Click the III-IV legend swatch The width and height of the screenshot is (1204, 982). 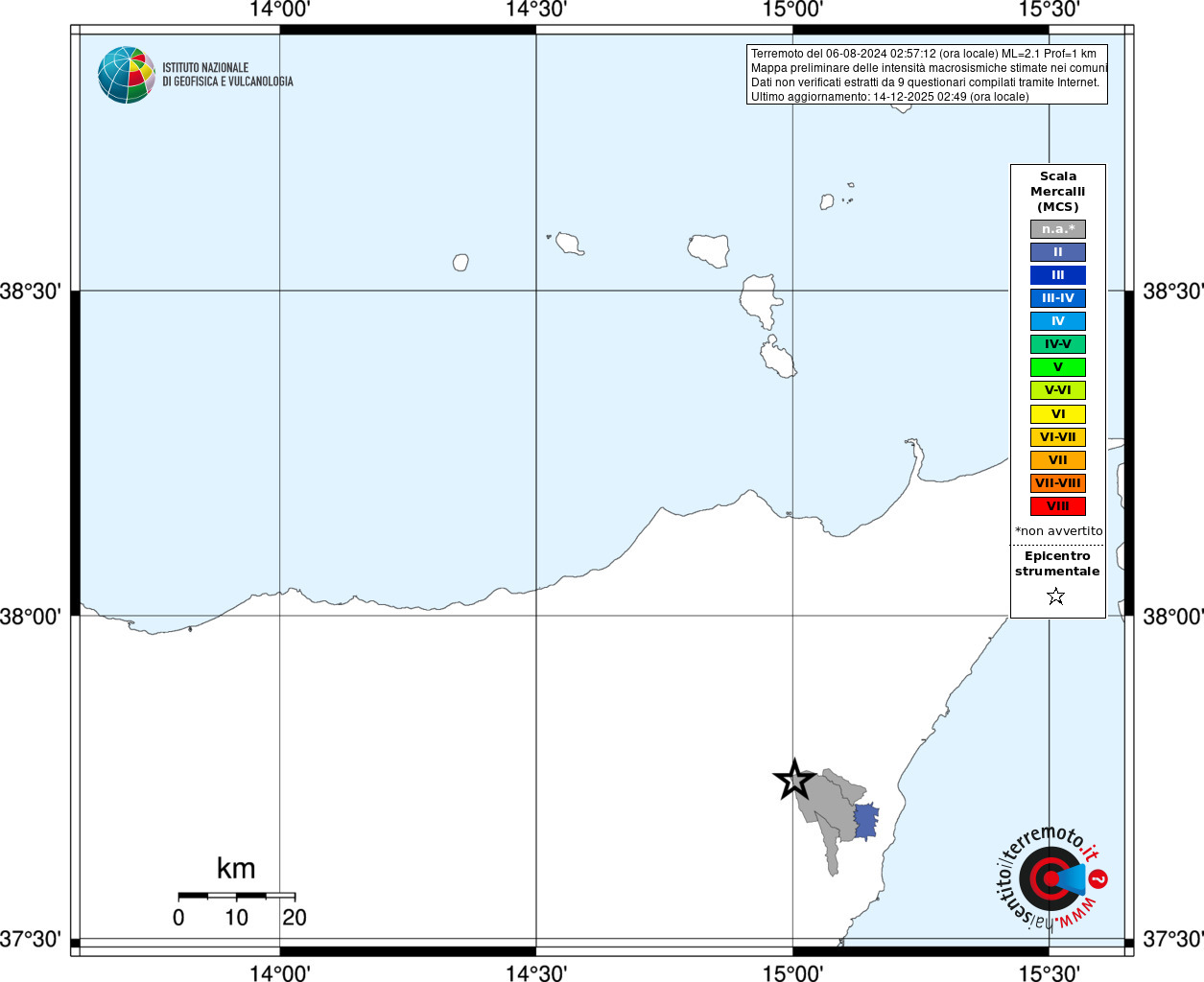click(x=1058, y=298)
